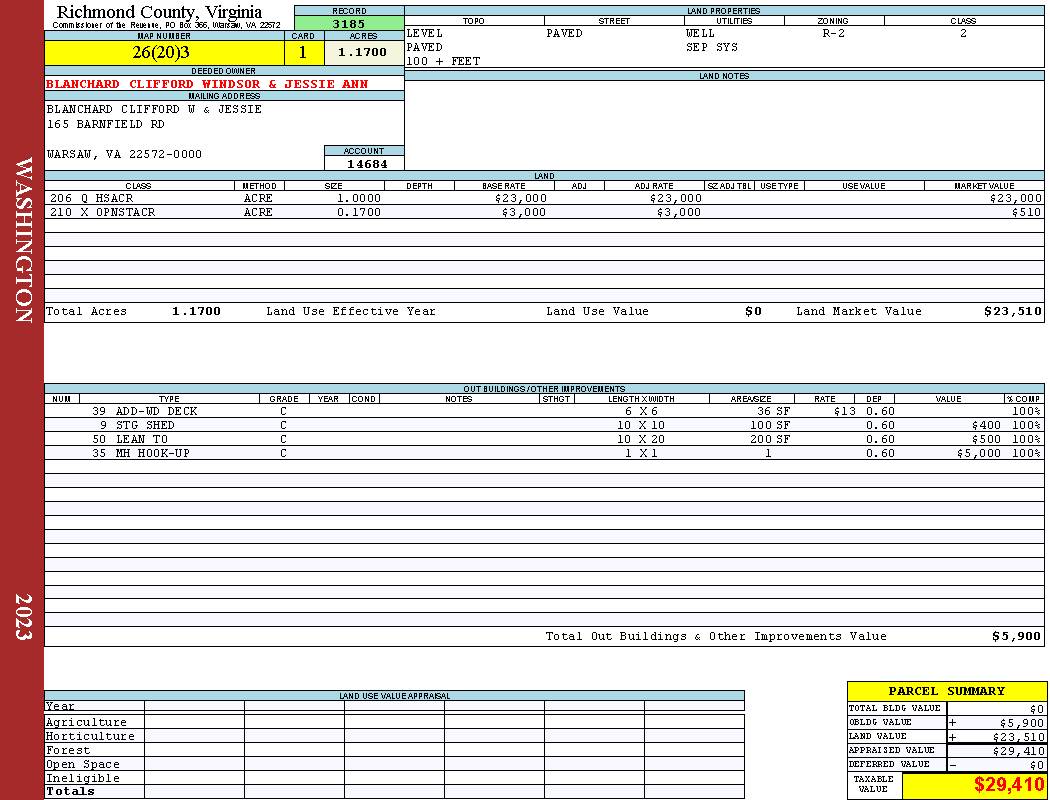The image size is (1050, 800).
Task: Click the Agriculture row in land use appraisal
Action: pos(394,722)
